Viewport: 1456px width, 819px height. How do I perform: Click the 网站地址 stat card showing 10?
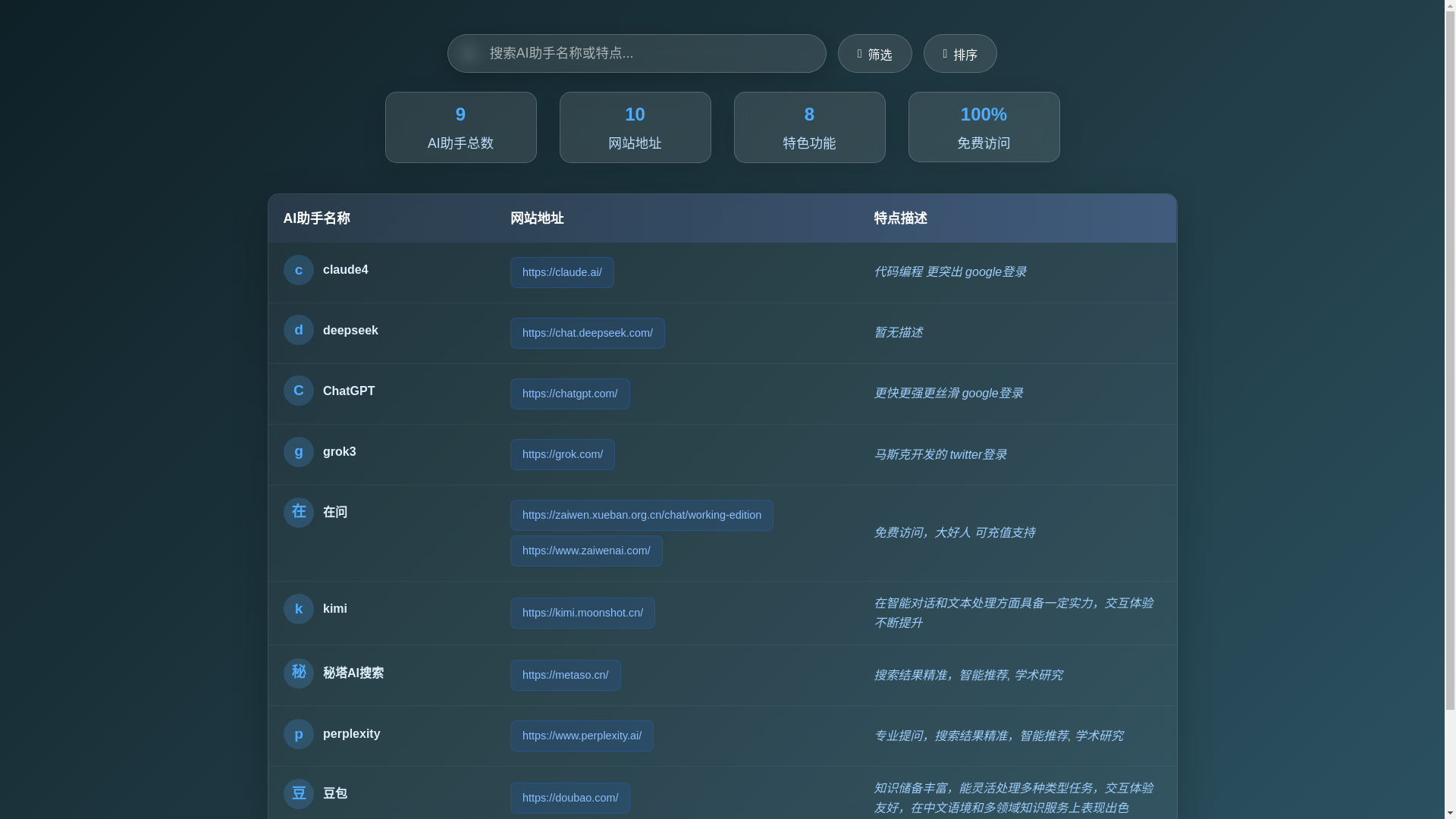tap(635, 127)
